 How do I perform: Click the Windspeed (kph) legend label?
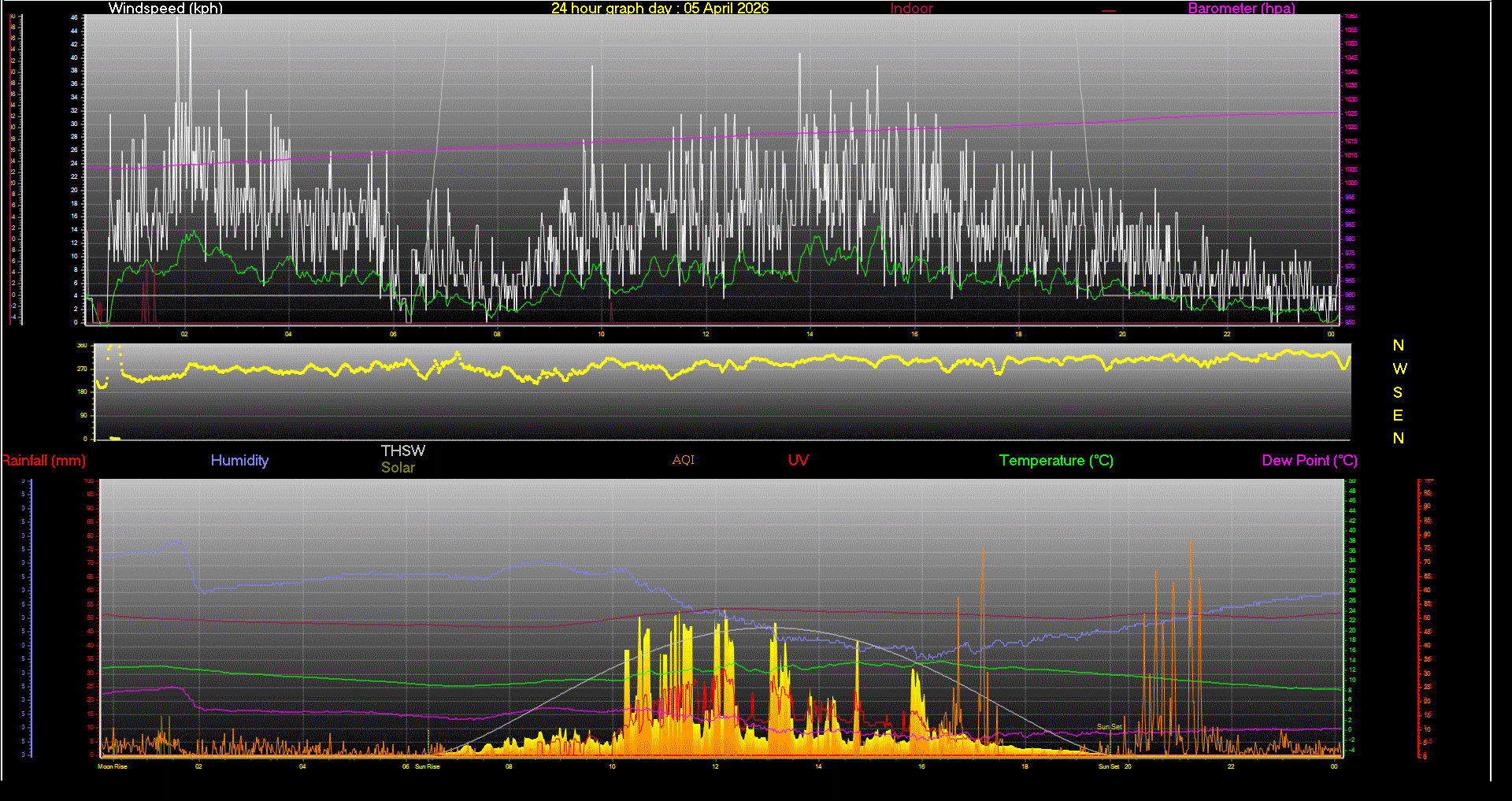click(165, 9)
